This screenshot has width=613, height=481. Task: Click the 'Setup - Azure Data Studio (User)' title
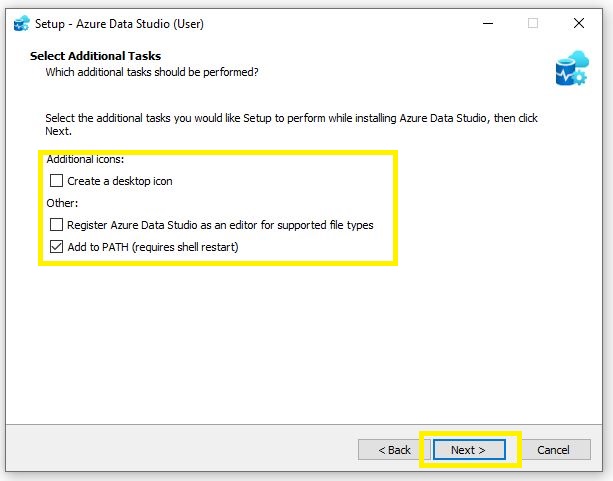(119, 24)
